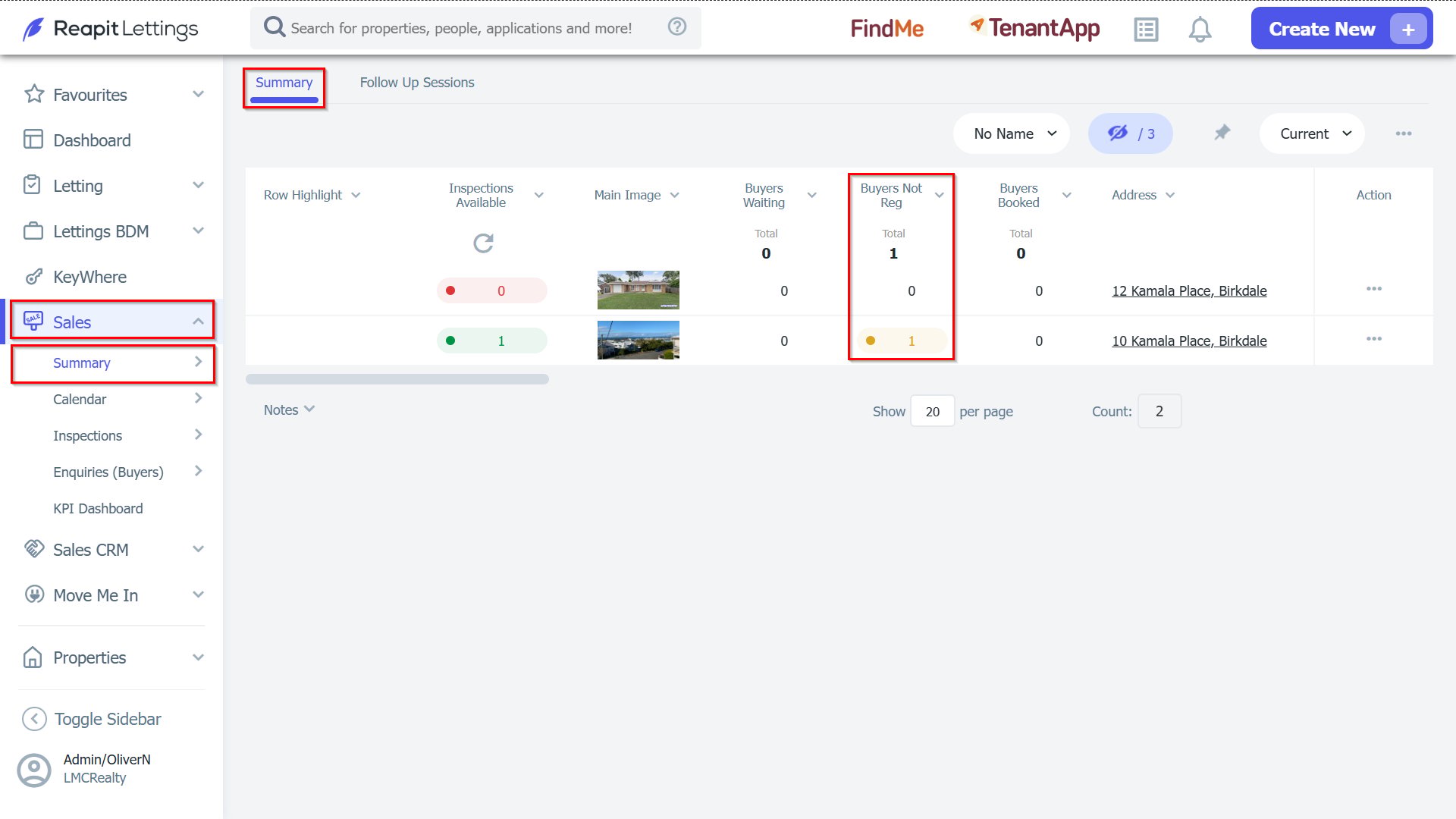Expand the Notes dropdown below the table
1456x819 pixels.
click(289, 409)
